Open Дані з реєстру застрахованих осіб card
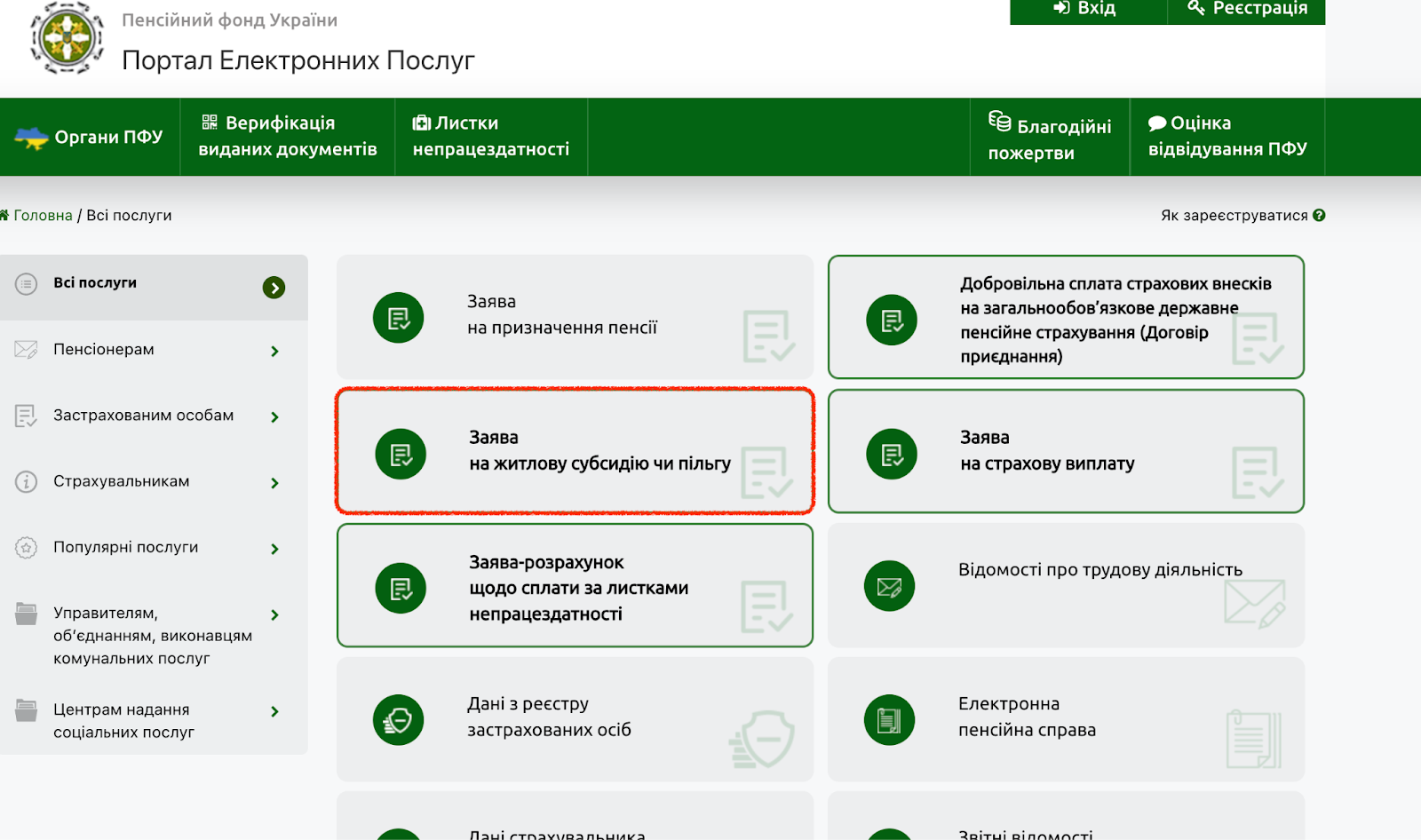Screen dimensions: 1421x840 [575, 719]
